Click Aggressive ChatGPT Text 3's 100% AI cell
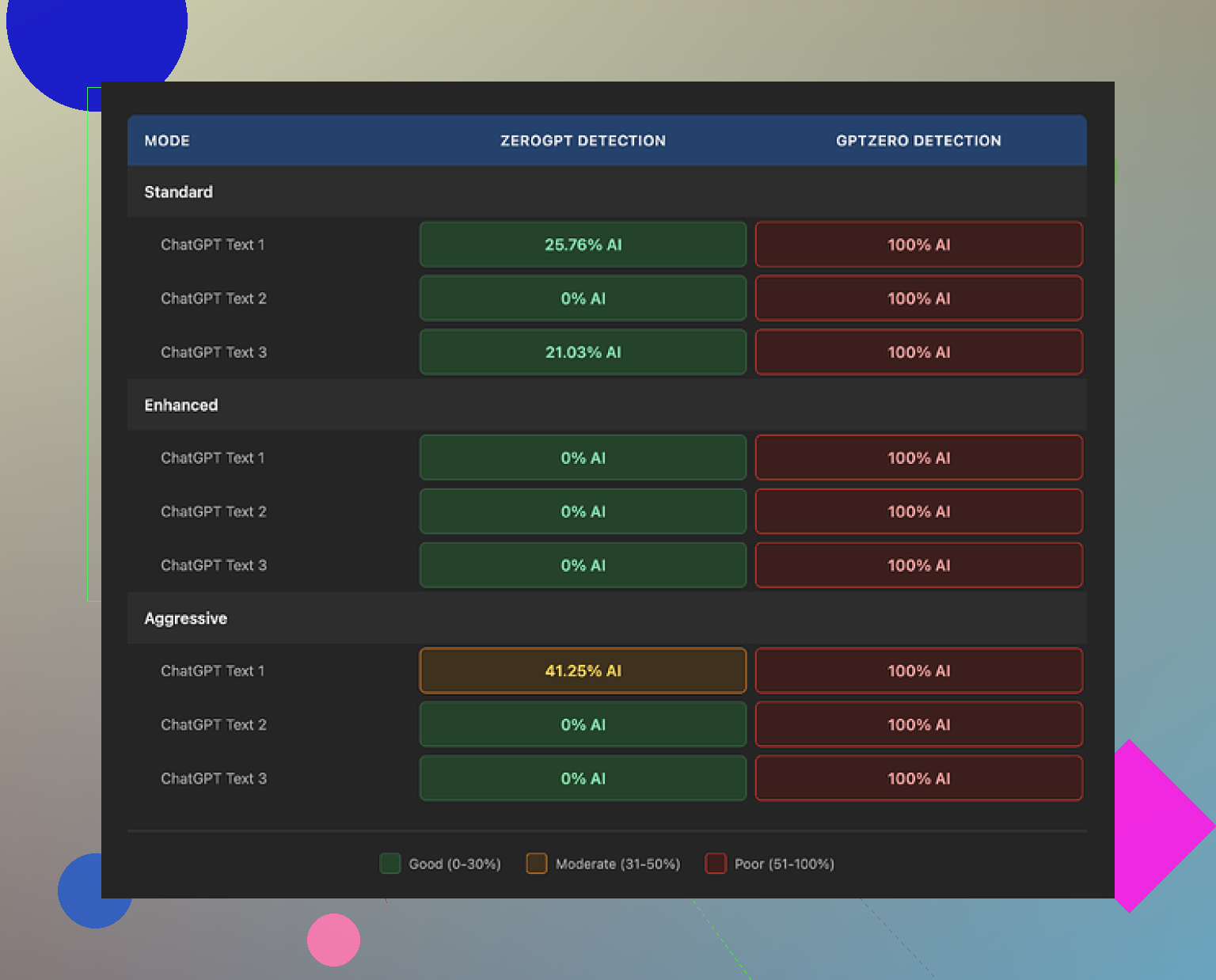 tap(918, 779)
